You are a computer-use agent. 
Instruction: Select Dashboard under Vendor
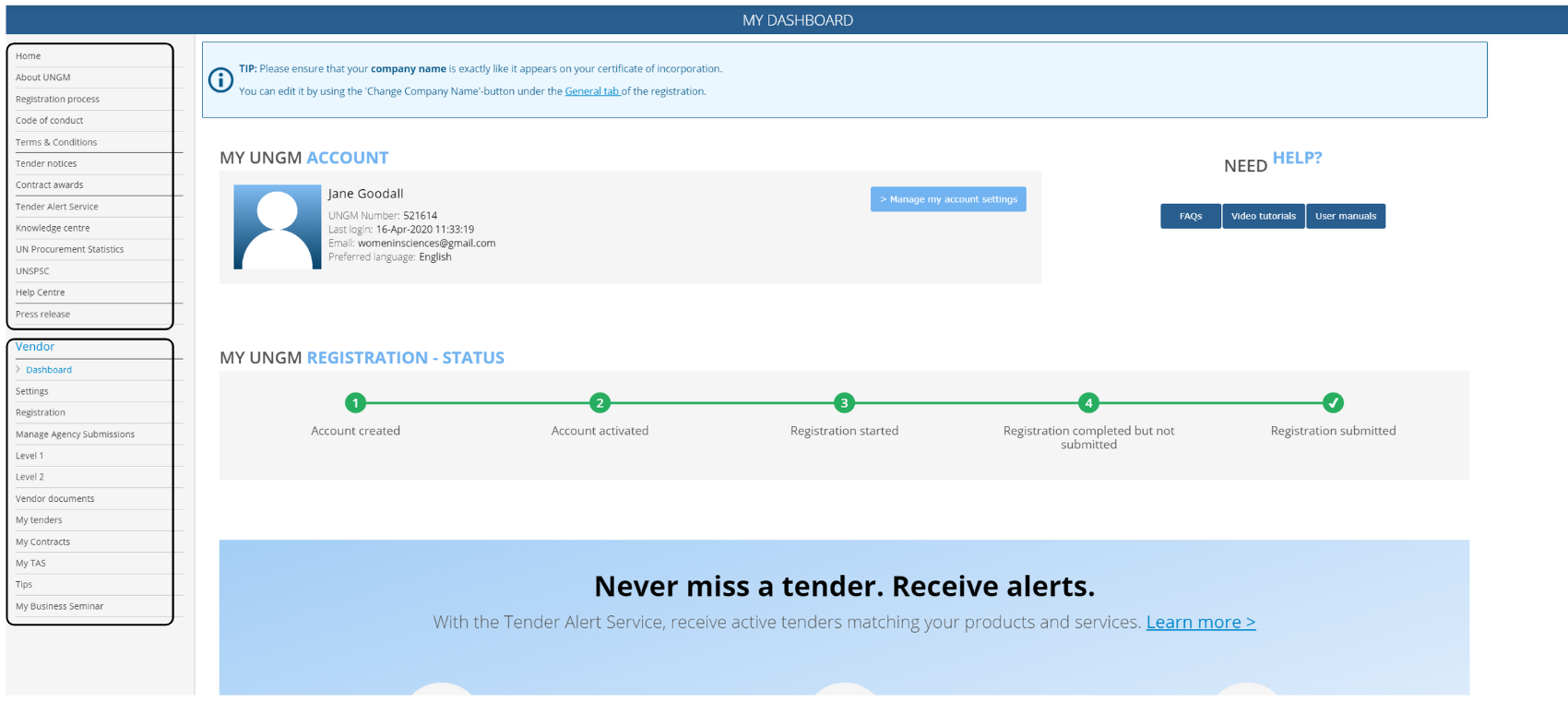coord(49,370)
